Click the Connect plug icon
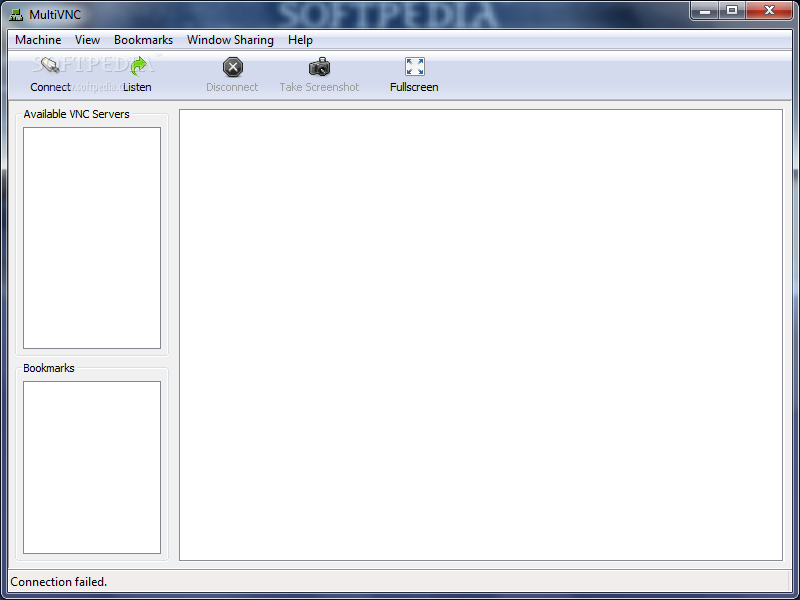The image size is (800, 600). tap(50, 66)
